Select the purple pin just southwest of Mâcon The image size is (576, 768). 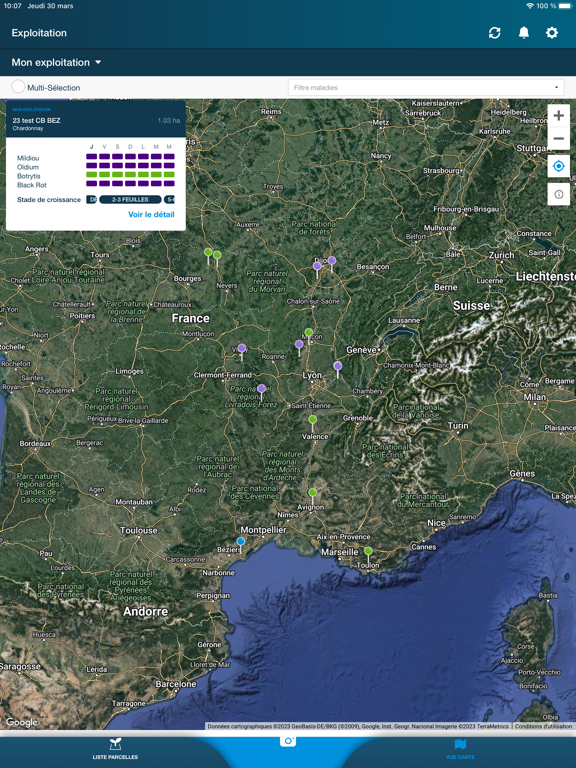click(x=299, y=347)
